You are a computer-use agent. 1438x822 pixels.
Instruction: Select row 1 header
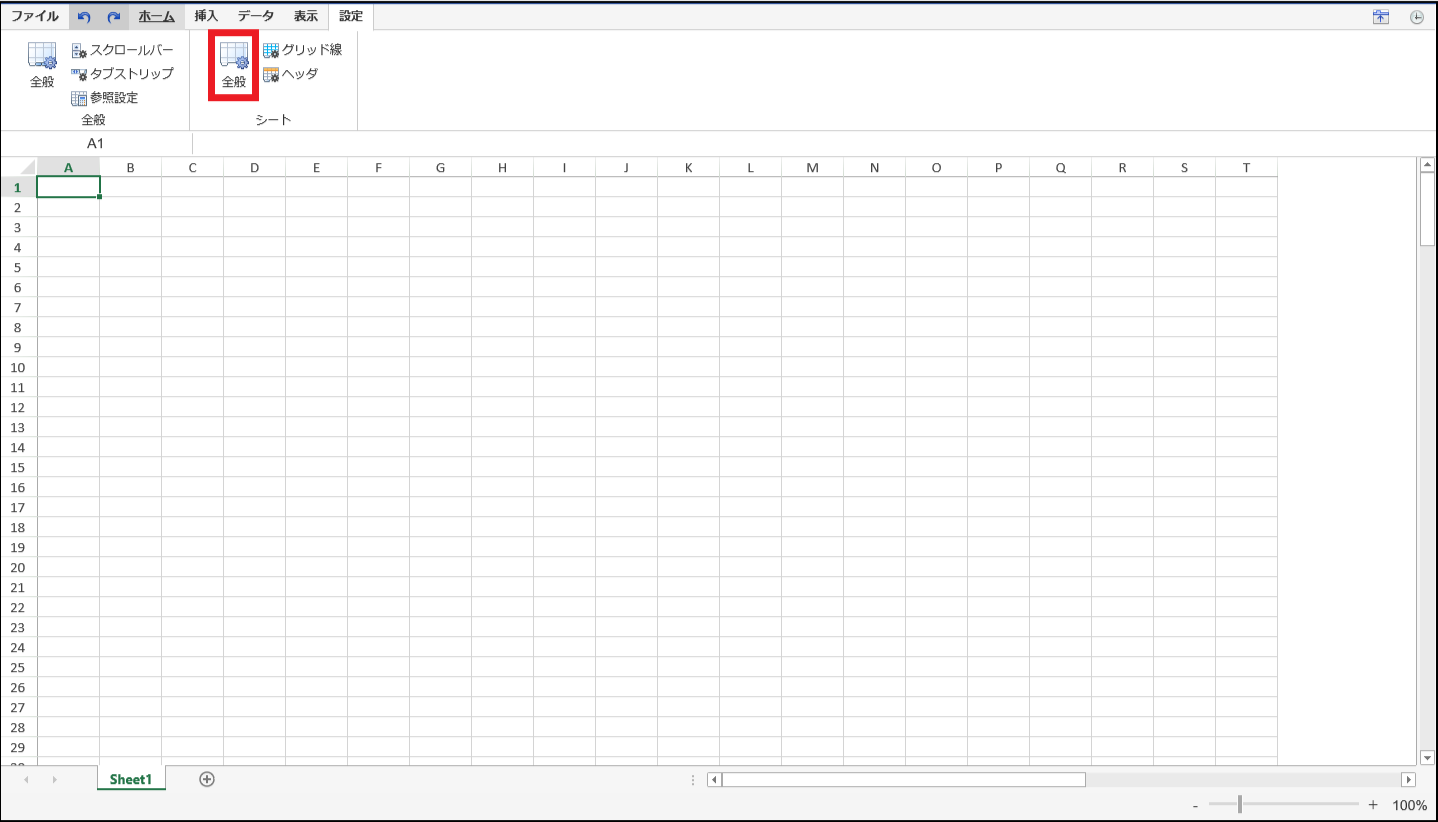pyautogui.click(x=19, y=187)
